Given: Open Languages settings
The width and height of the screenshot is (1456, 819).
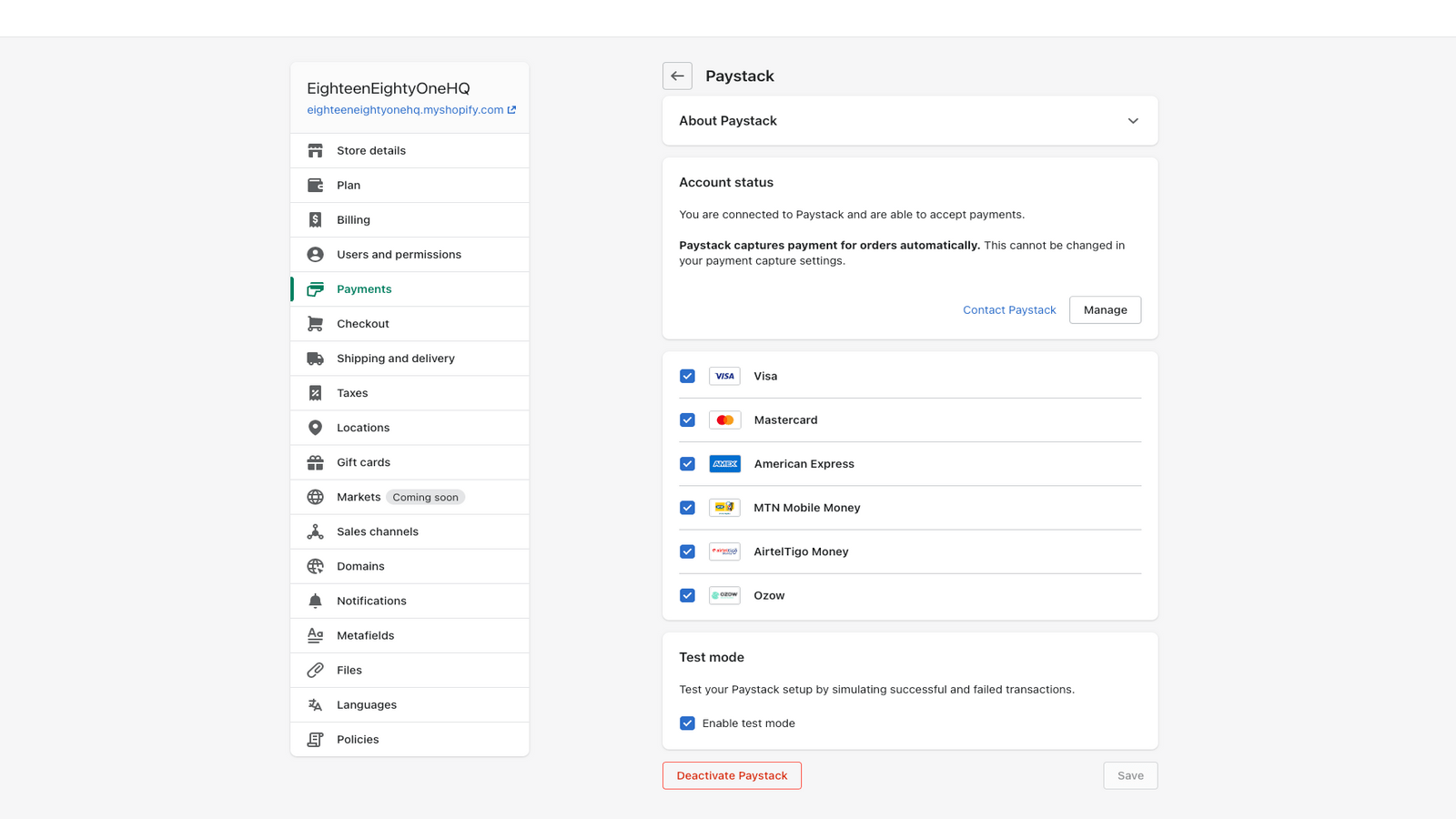Looking at the screenshot, I should (409, 704).
